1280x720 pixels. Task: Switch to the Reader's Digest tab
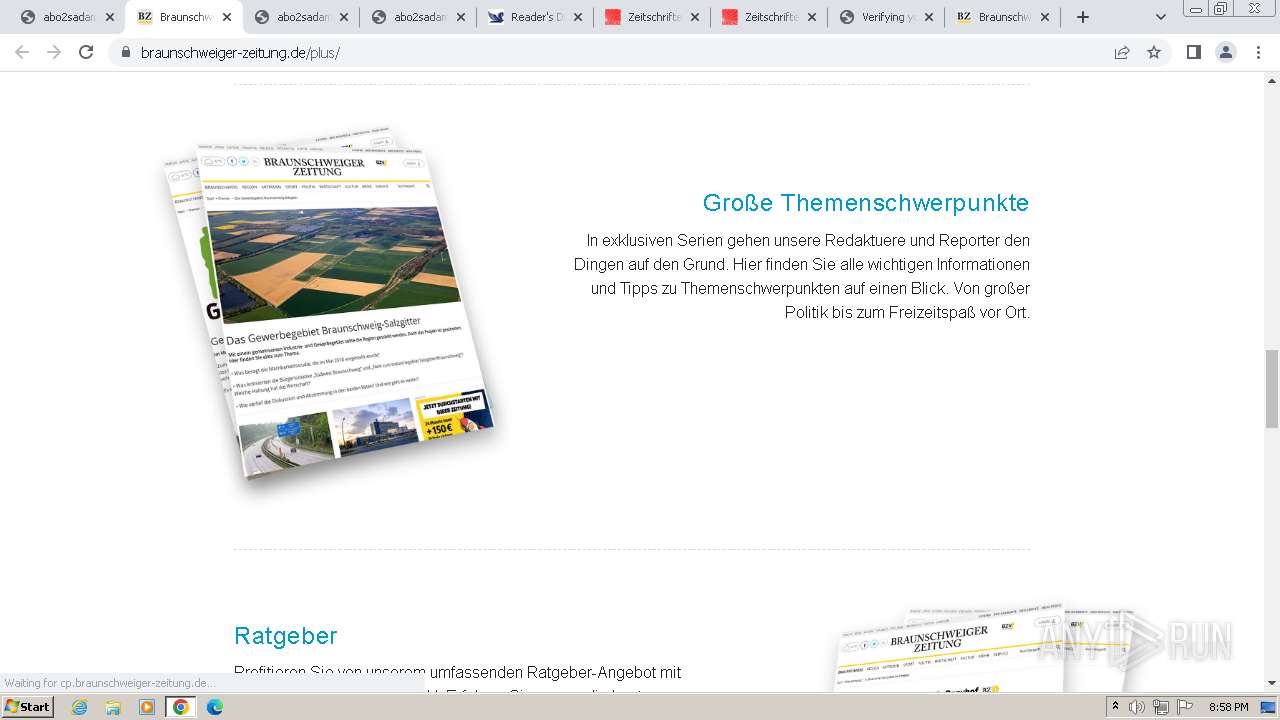[x=535, y=17]
